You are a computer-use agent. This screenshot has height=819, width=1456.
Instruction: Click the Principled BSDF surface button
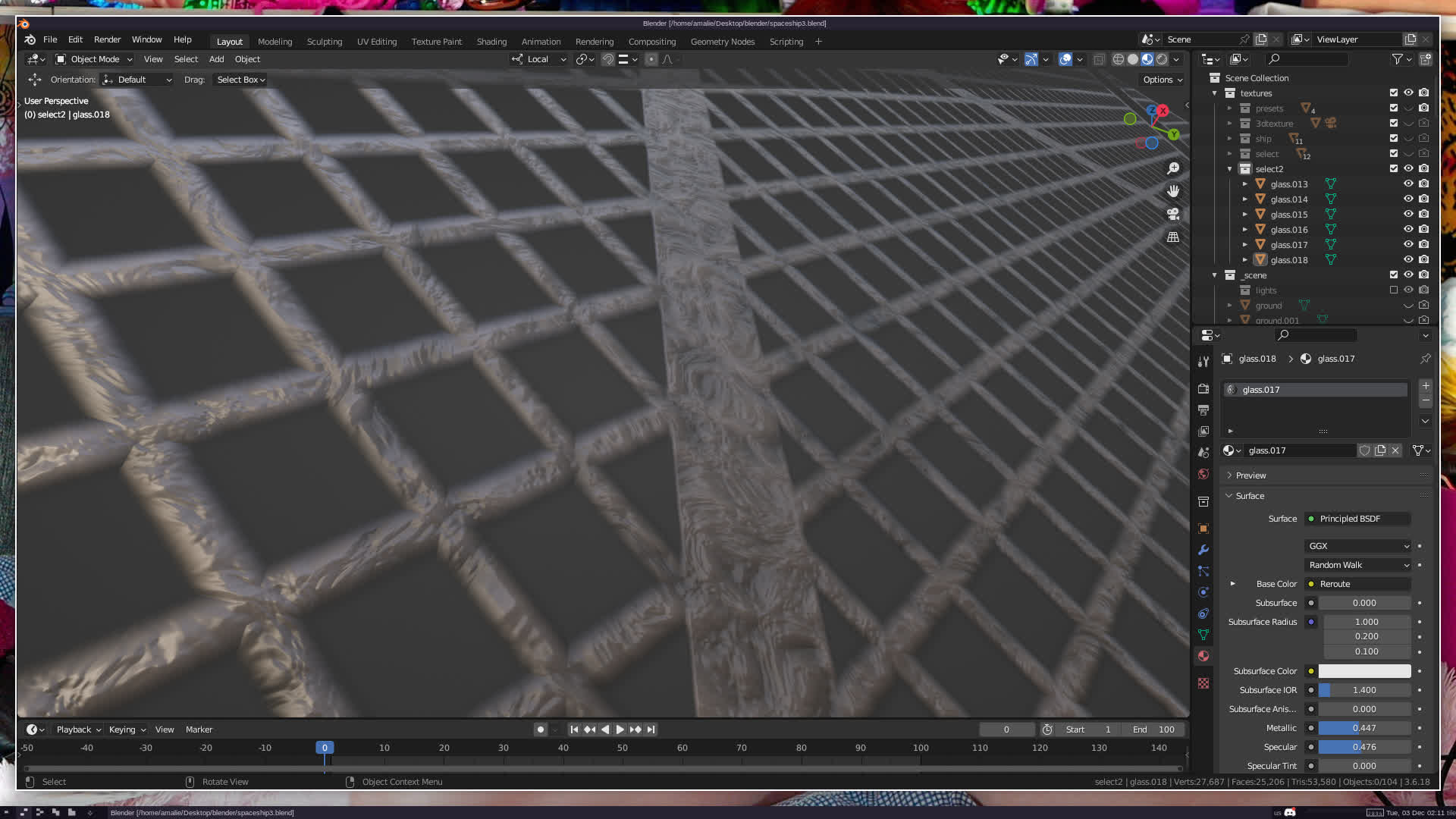coord(1357,519)
